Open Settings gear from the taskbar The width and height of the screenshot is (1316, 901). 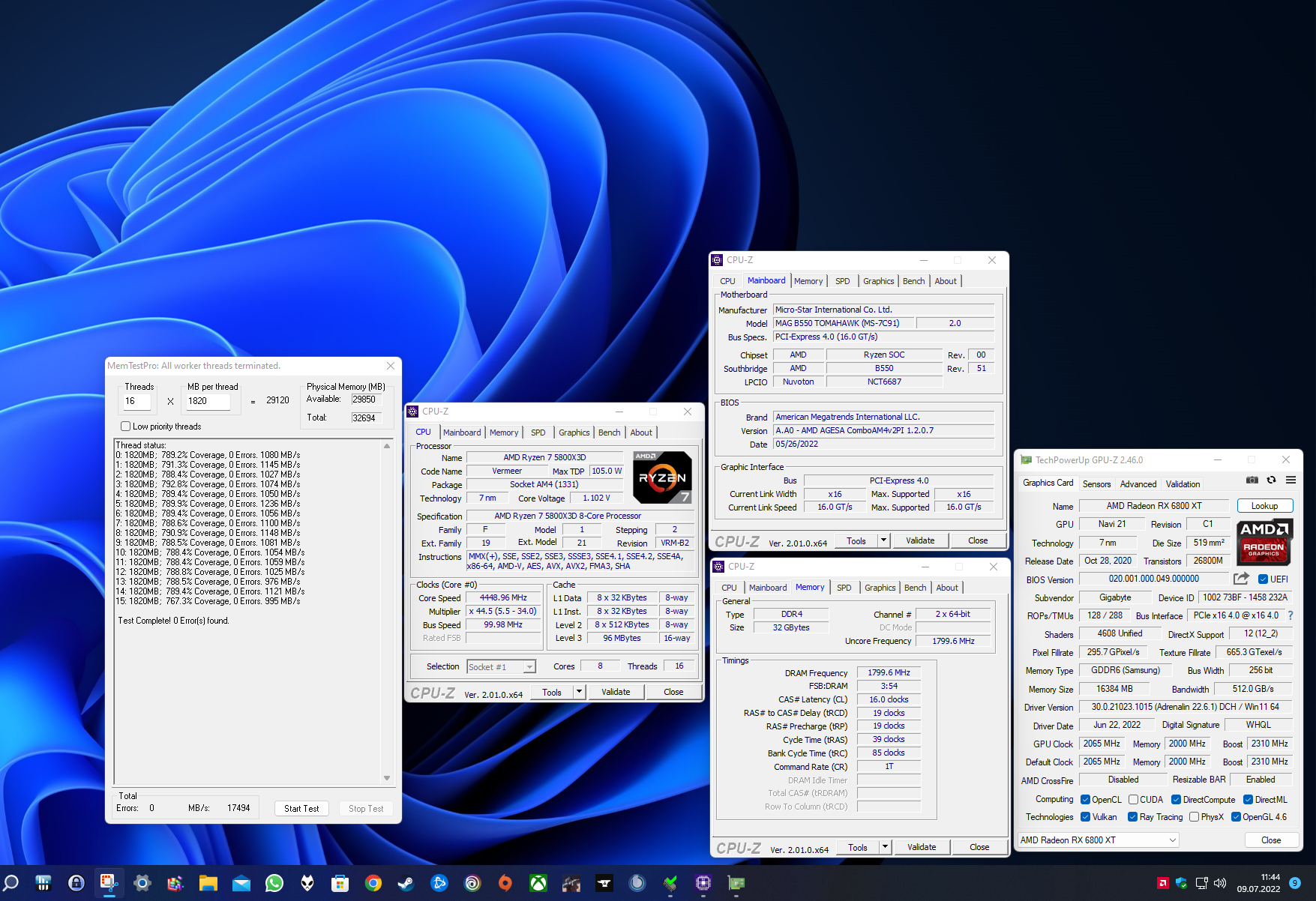pyautogui.click(x=142, y=883)
